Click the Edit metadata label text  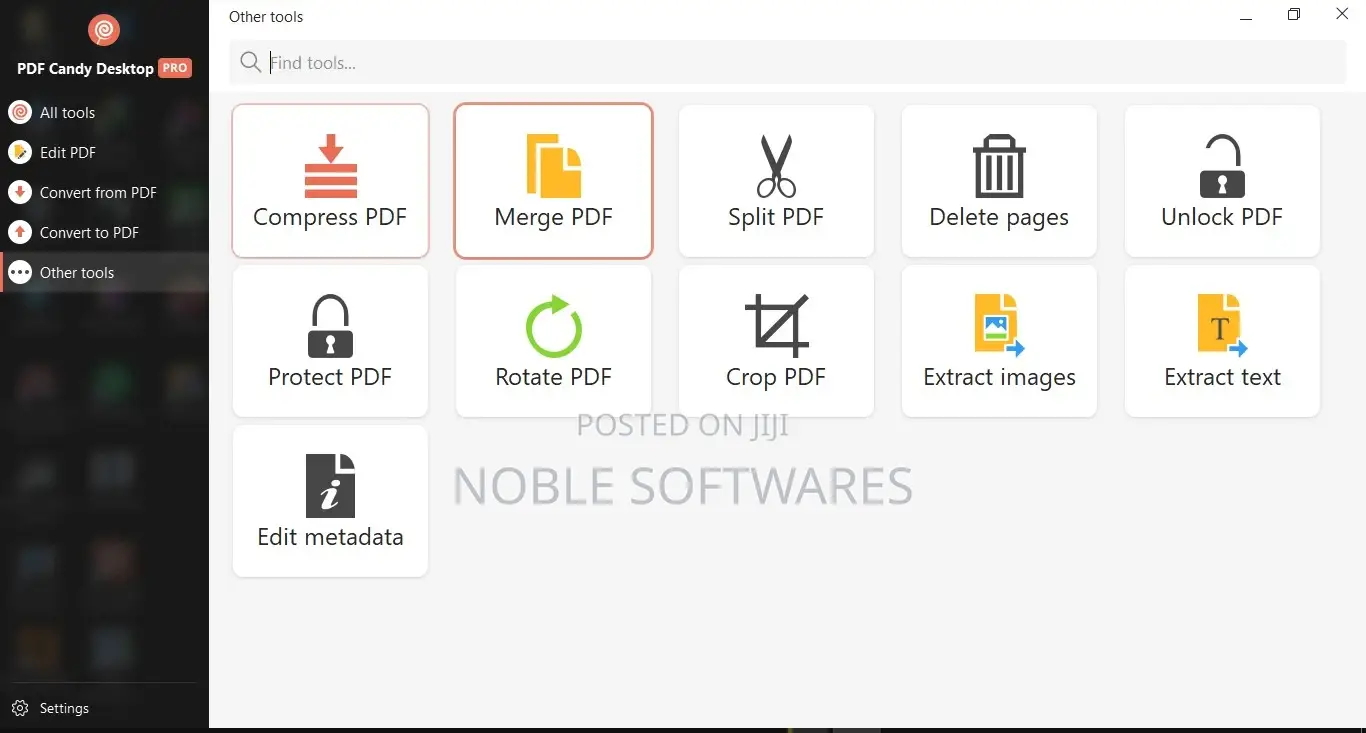(330, 537)
